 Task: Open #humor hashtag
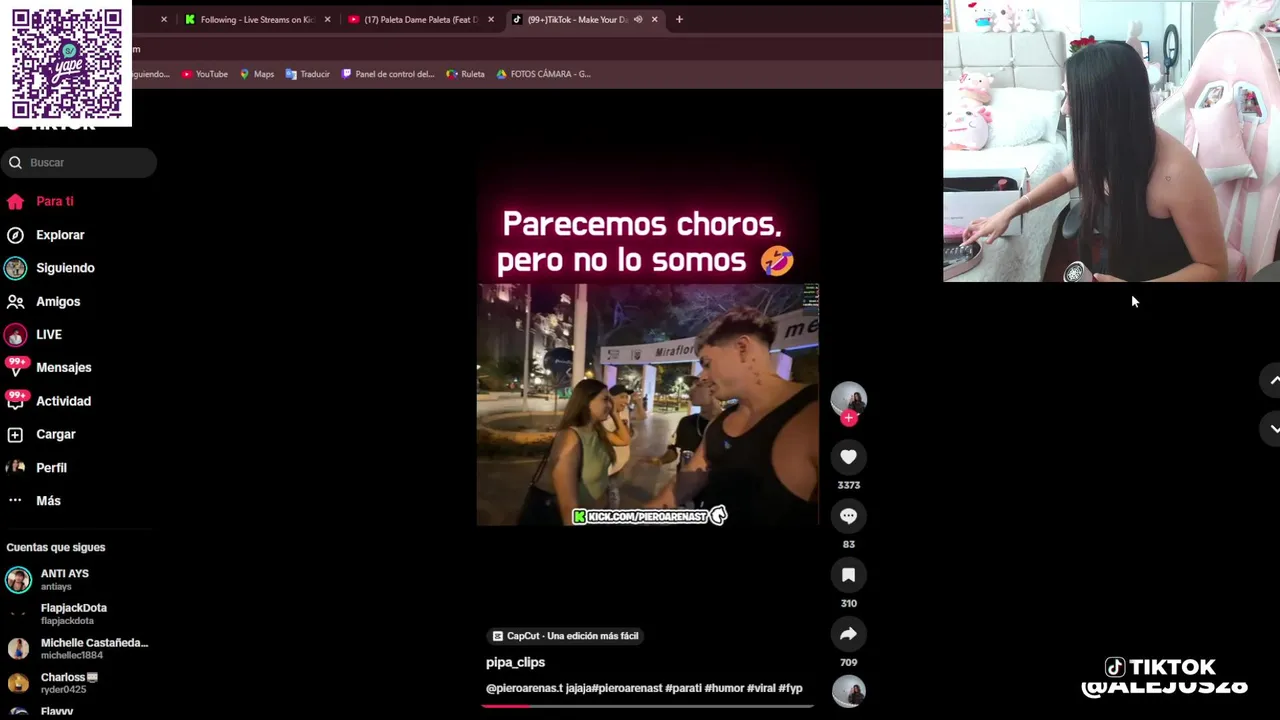pyautogui.click(x=724, y=688)
